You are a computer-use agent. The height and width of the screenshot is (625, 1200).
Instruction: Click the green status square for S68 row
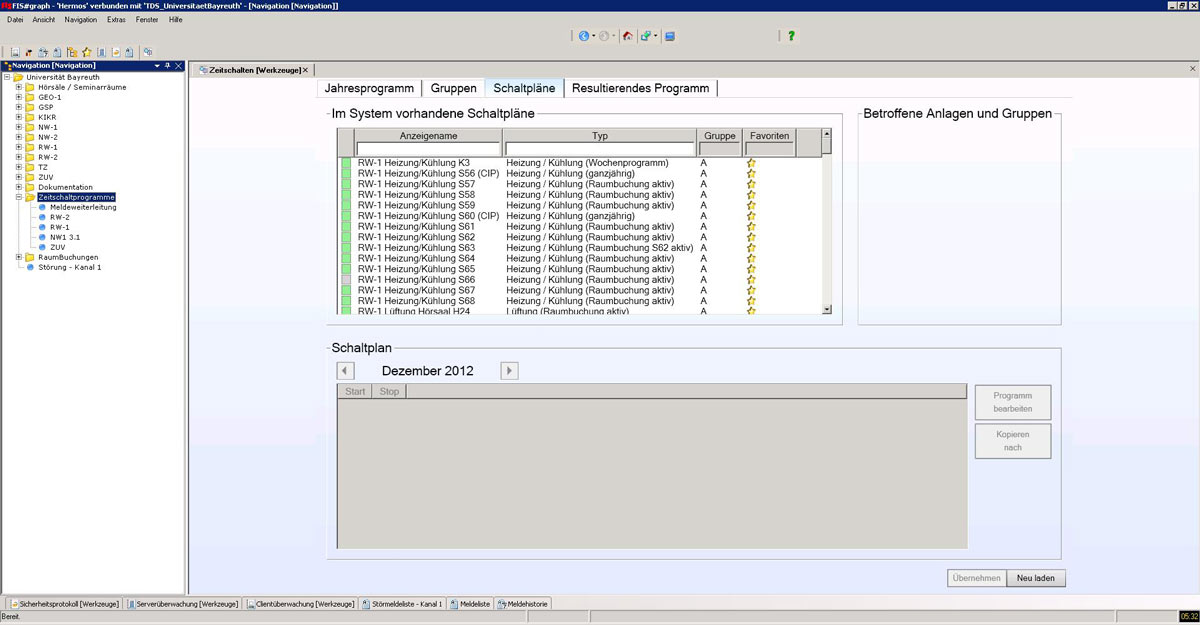[x=346, y=300]
